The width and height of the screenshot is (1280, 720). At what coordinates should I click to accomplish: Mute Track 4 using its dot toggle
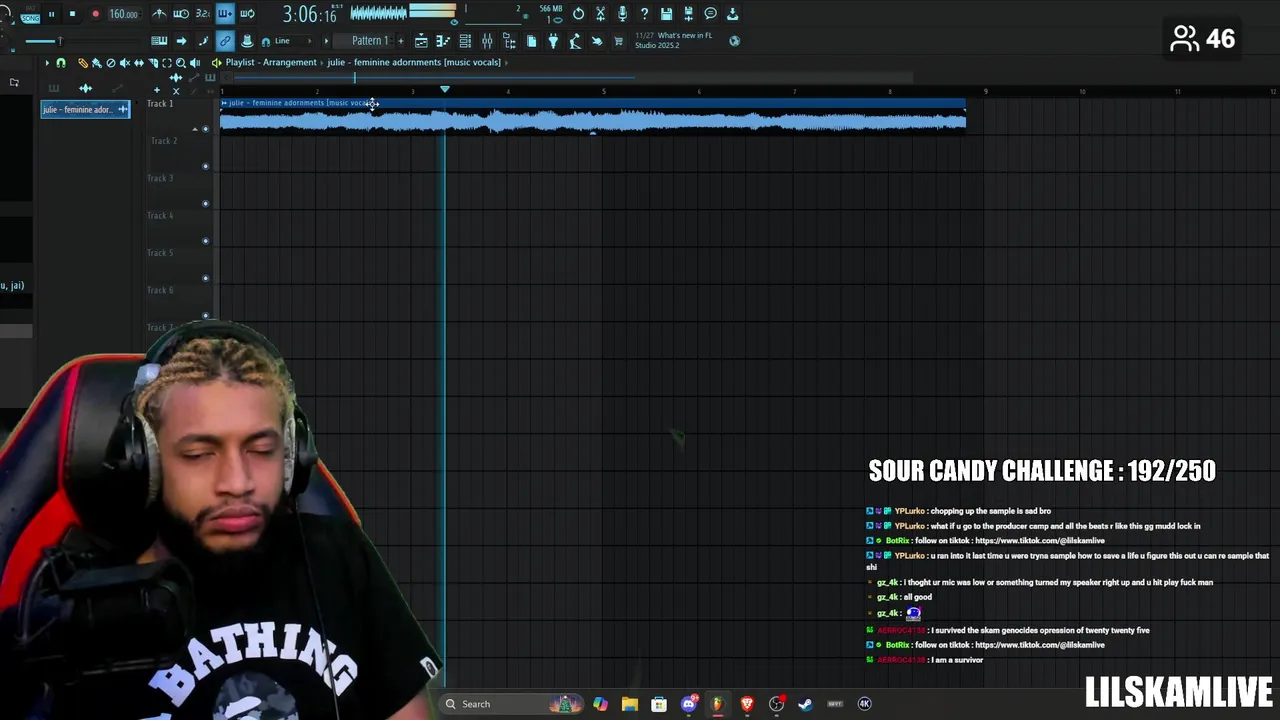(x=206, y=240)
